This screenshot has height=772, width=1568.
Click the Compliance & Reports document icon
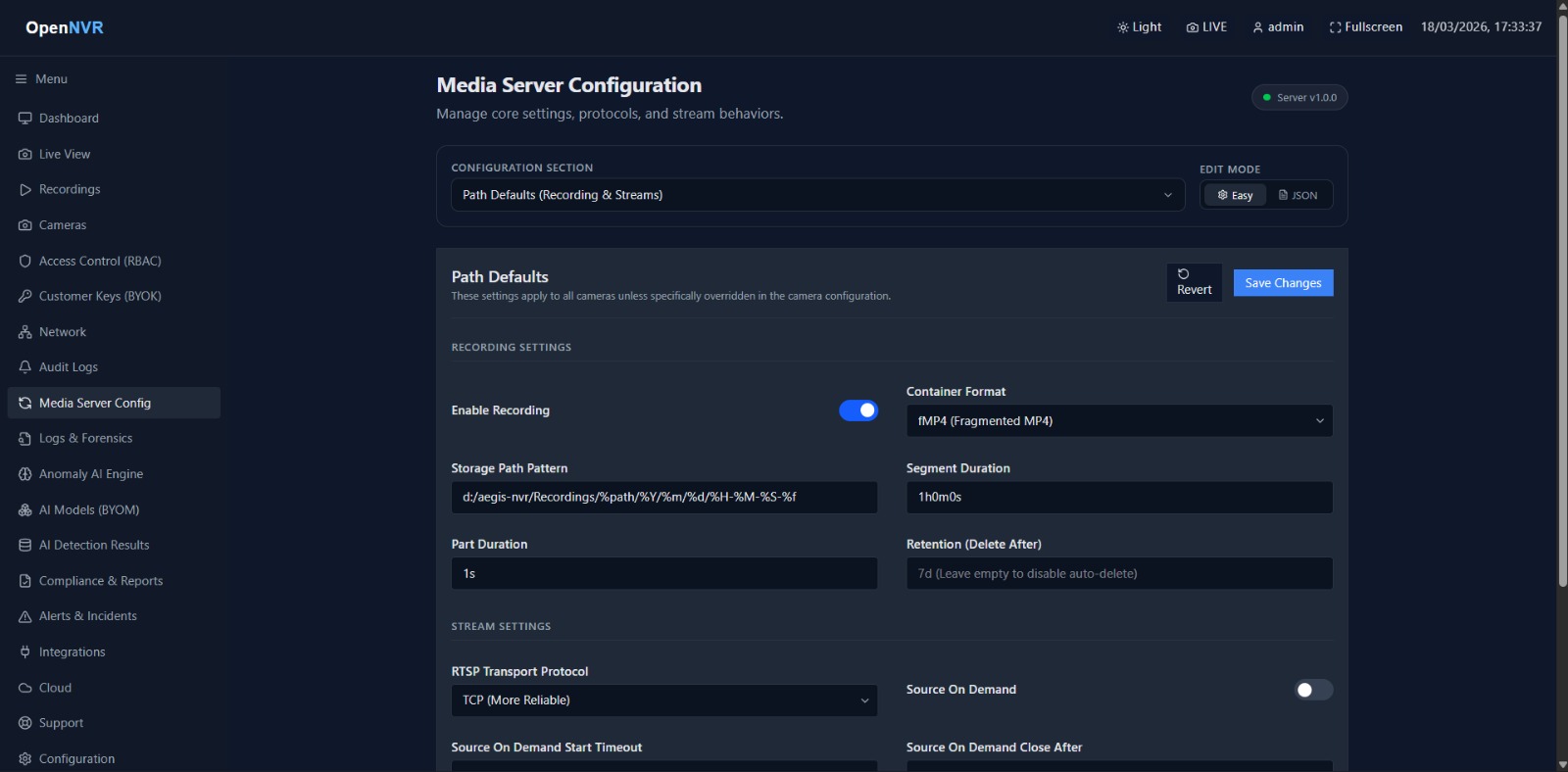[25, 581]
